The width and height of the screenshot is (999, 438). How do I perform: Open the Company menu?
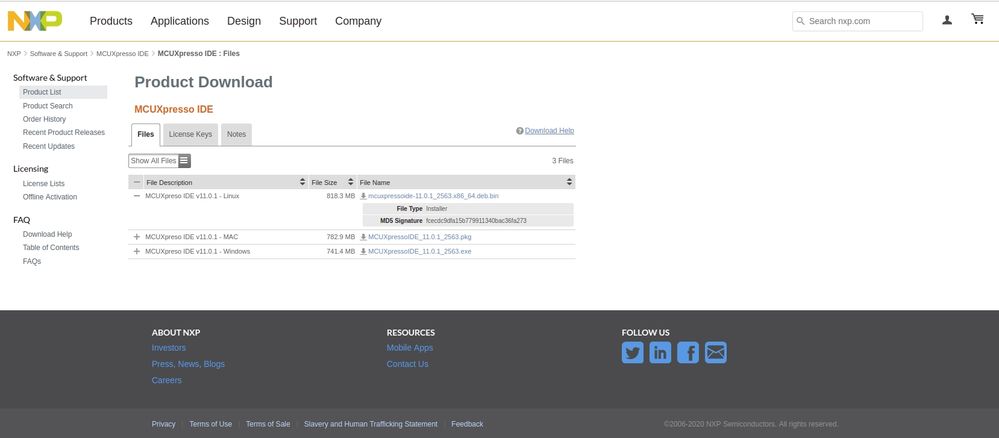coord(358,21)
